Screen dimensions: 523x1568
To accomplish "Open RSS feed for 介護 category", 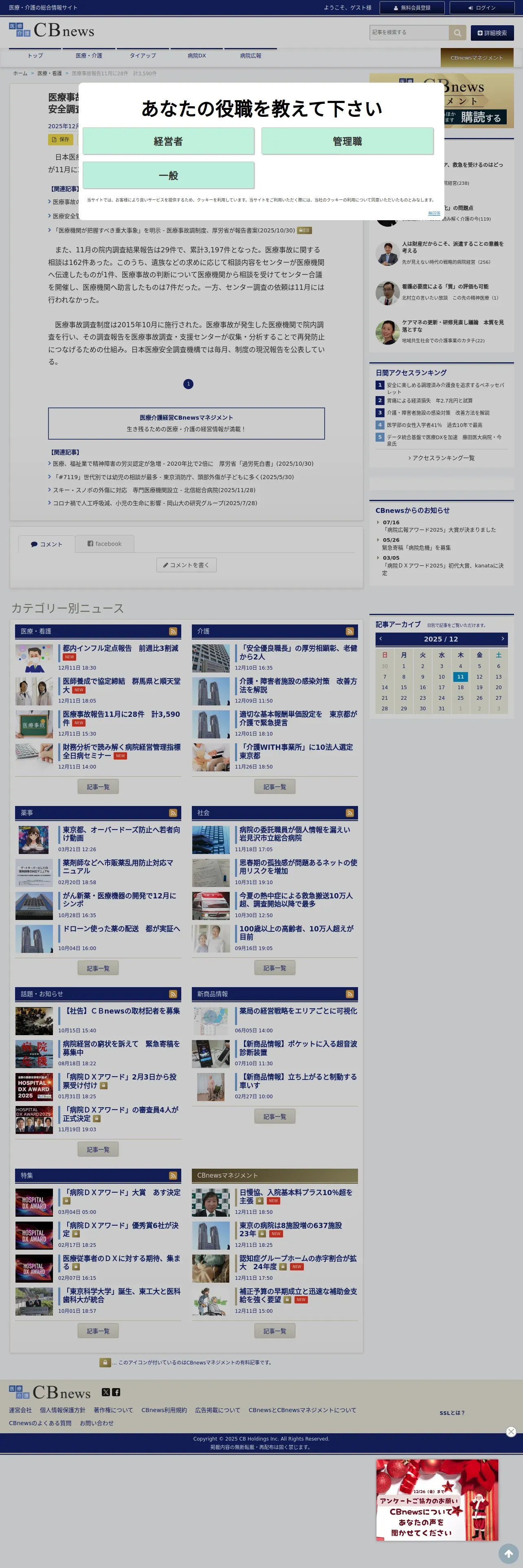I will coord(349,631).
